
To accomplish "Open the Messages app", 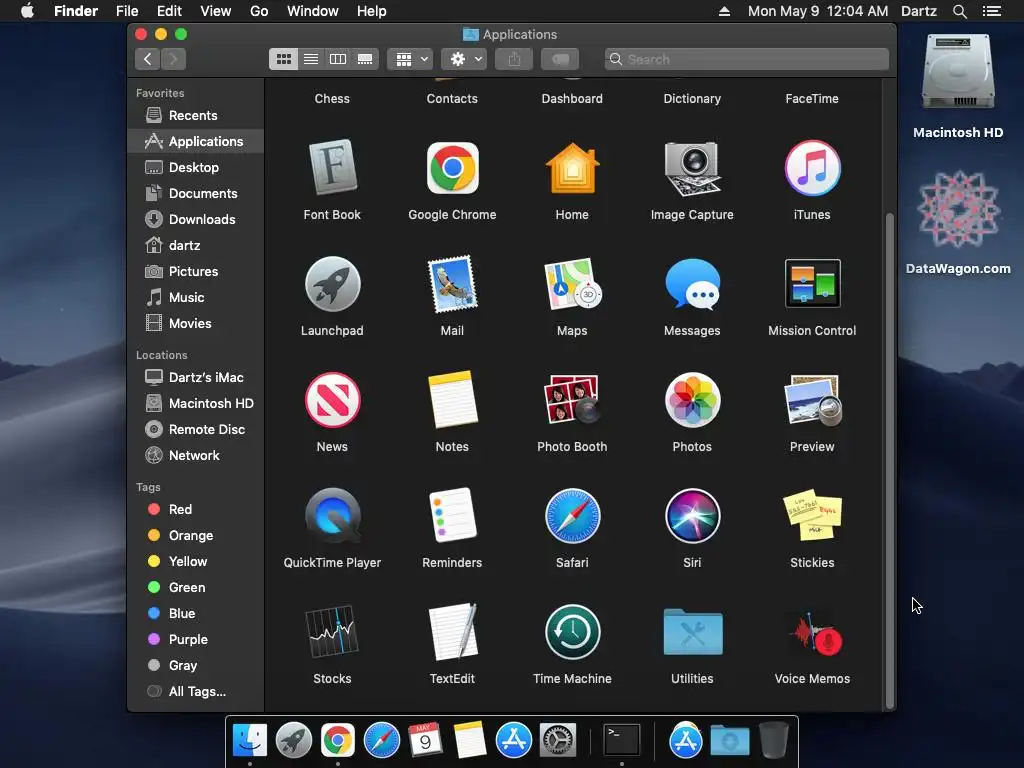I will point(692,284).
